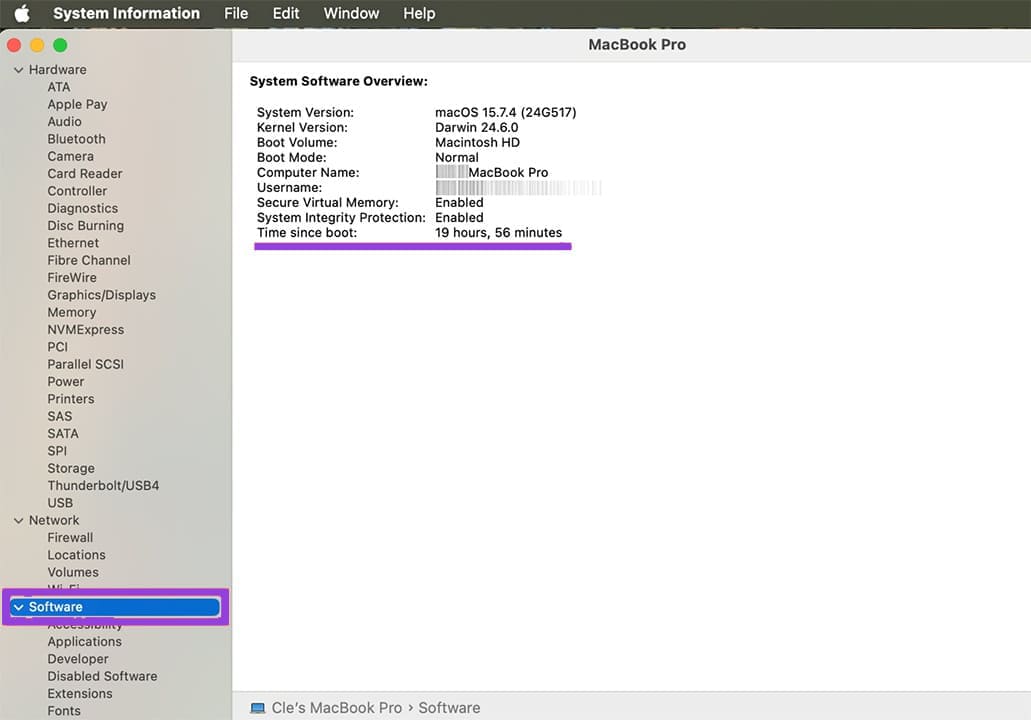Click the Macintosh HD boot volume value
Screen dimensions: 1031x720
[x=477, y=143]
